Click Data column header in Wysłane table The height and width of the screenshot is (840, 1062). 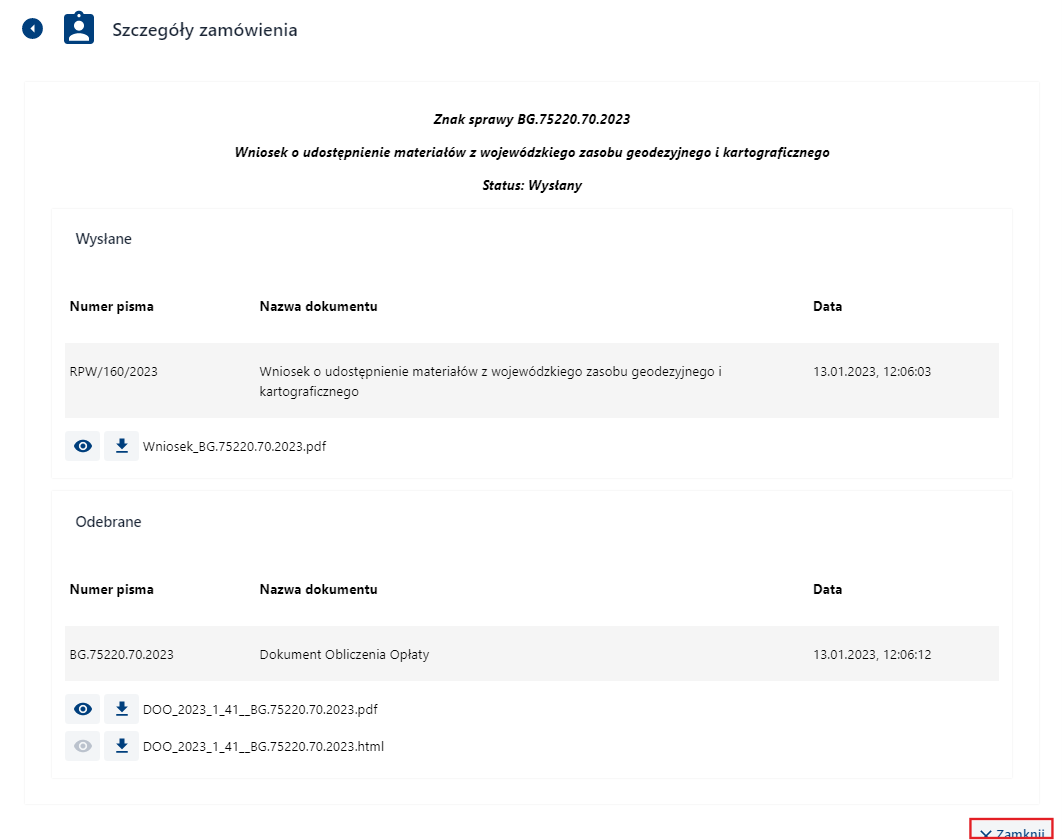click(x=827, y=306)
